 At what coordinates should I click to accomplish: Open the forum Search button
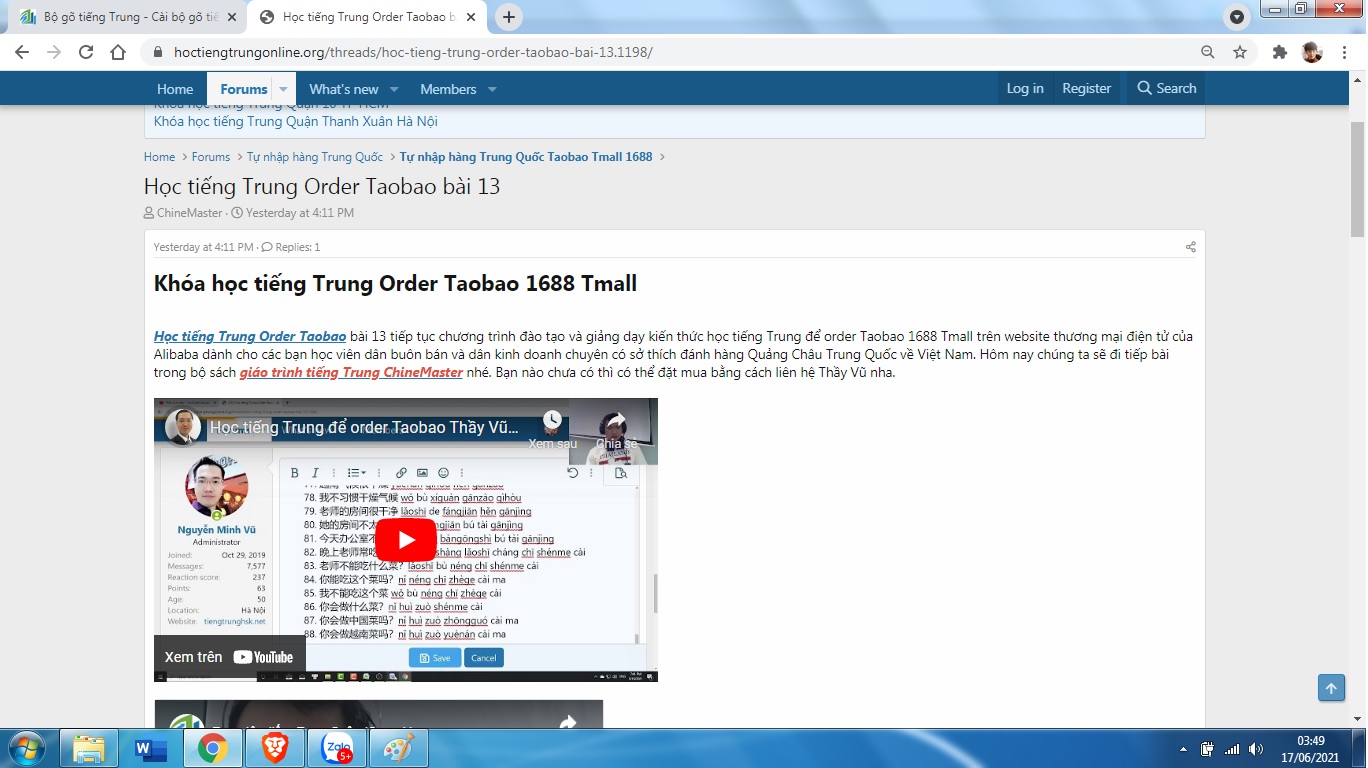[1166, 89]
